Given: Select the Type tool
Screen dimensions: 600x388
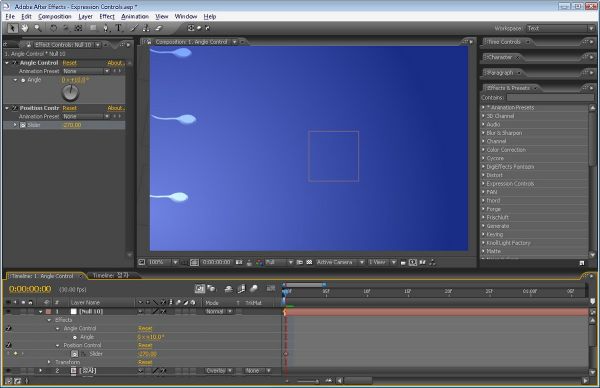Looking at the screenshot, I should 119,28.
